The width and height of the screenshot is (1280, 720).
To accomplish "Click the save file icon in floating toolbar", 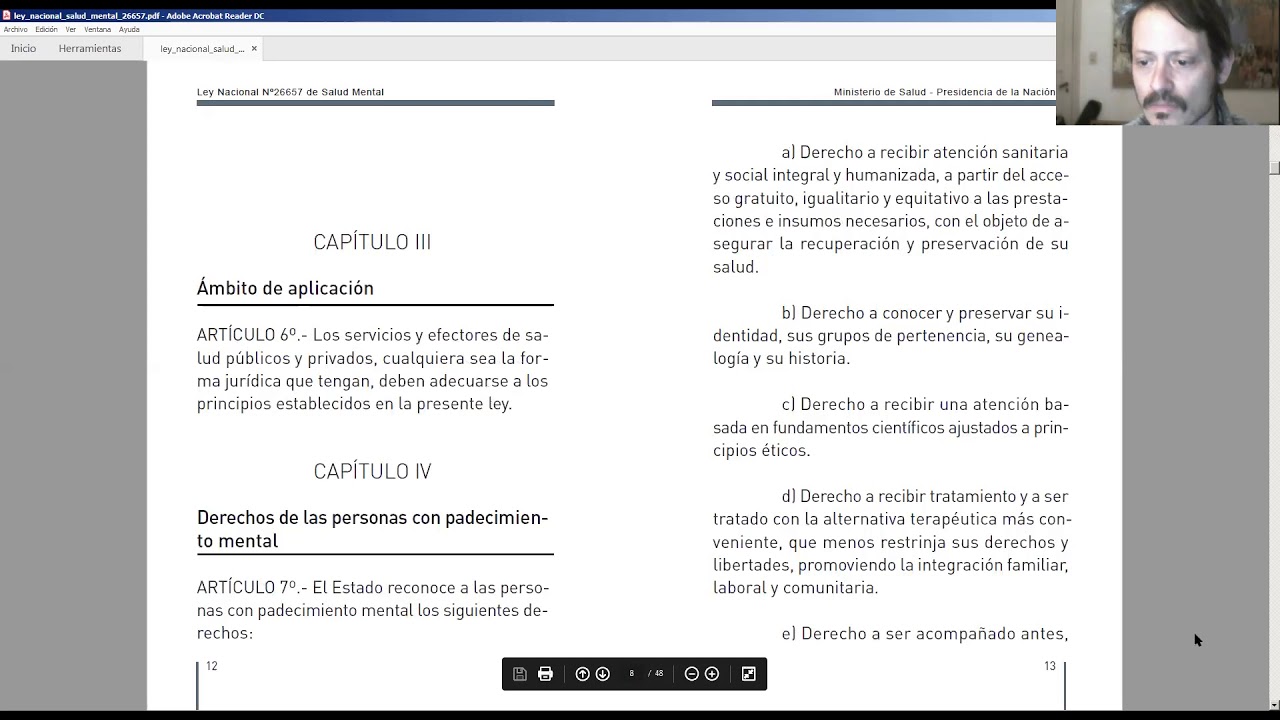I will pyautogui.click(x=520, y=674).
